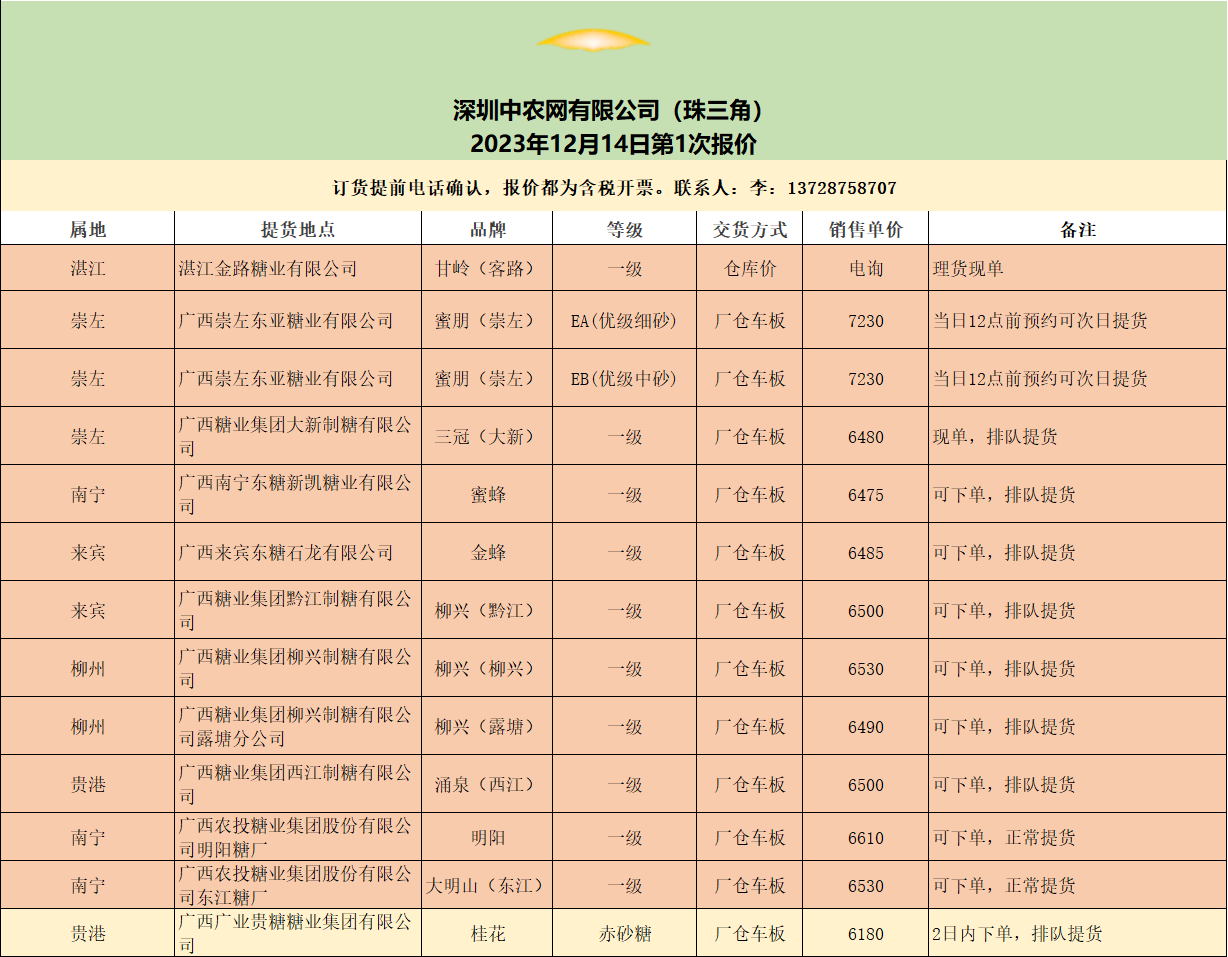The width and height of the screenshot is (1228, 957).
Task: Click the 属地 column header
Action: [x=87, y=229]
